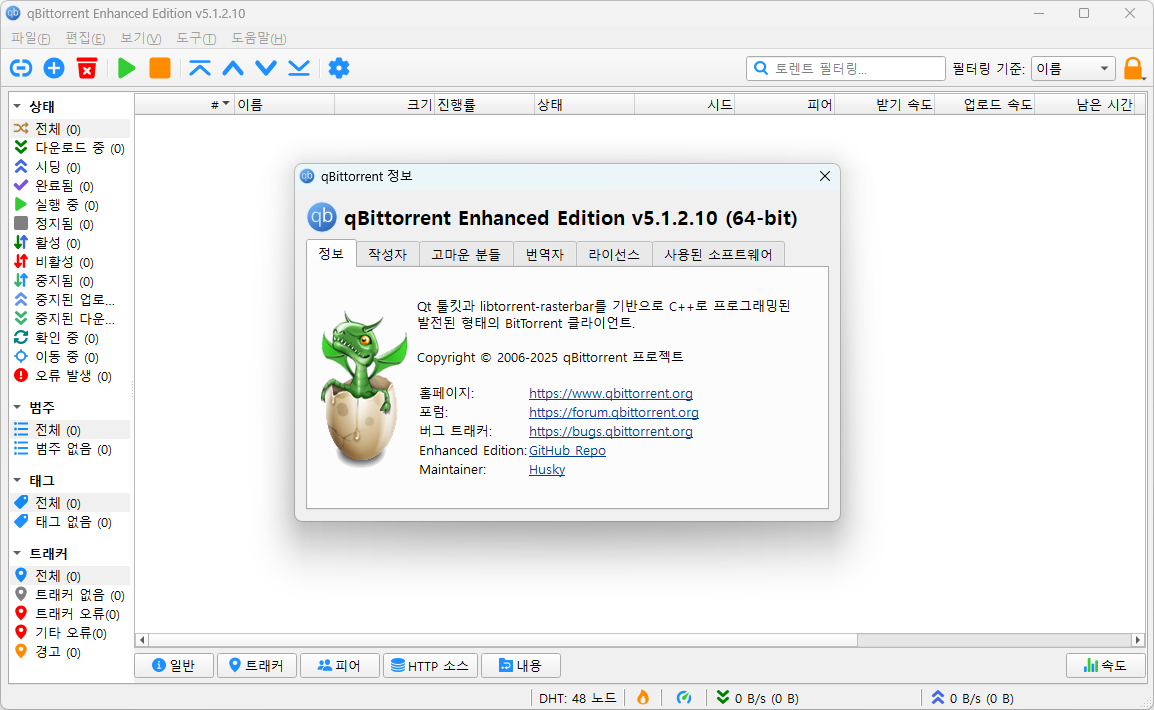Viewport: 1154px width, 710px height.
Task: Select the 활성 (0) filter
Action: [x=70, y=243]
